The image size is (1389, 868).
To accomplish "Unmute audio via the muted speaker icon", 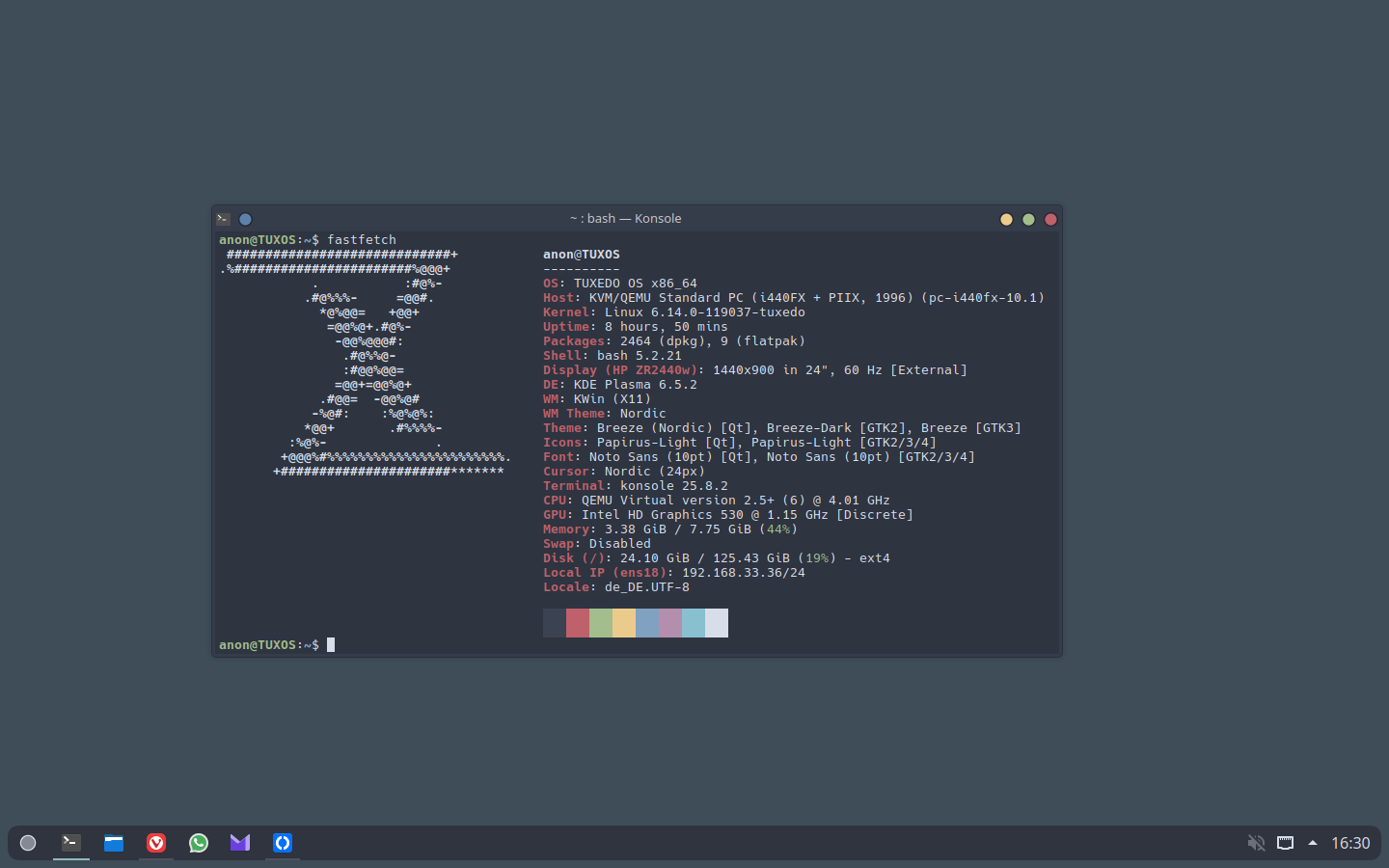I will tap(1256, 843).
